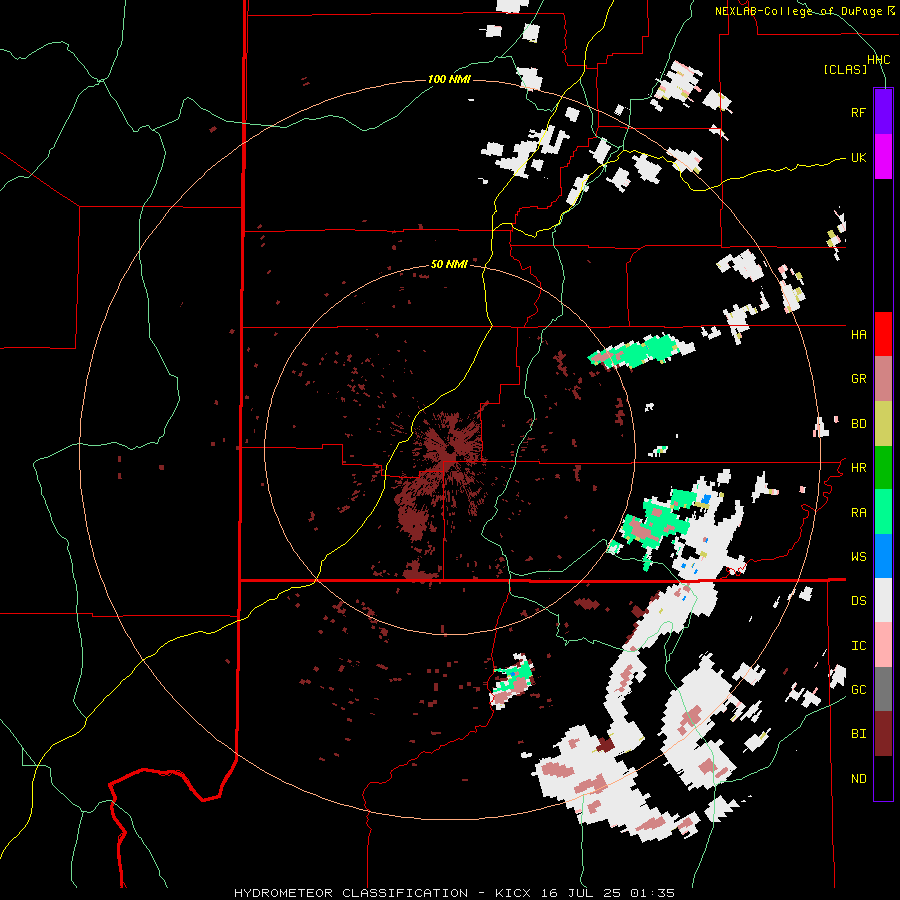Click the ND legend label
The image size is (900, 900).
pos(858,779)
